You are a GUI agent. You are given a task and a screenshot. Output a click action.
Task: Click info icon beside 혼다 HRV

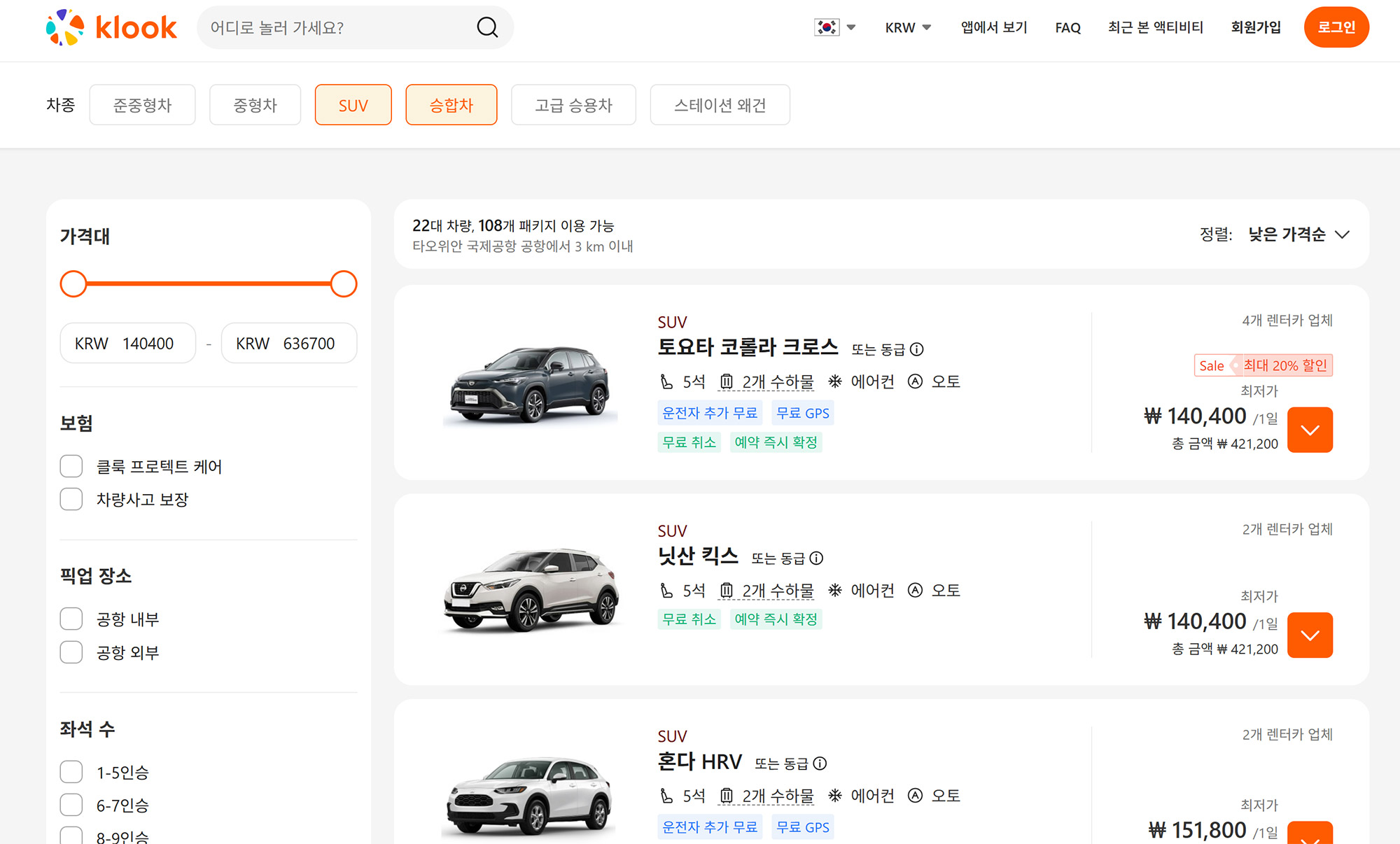[x=820, y=764]
